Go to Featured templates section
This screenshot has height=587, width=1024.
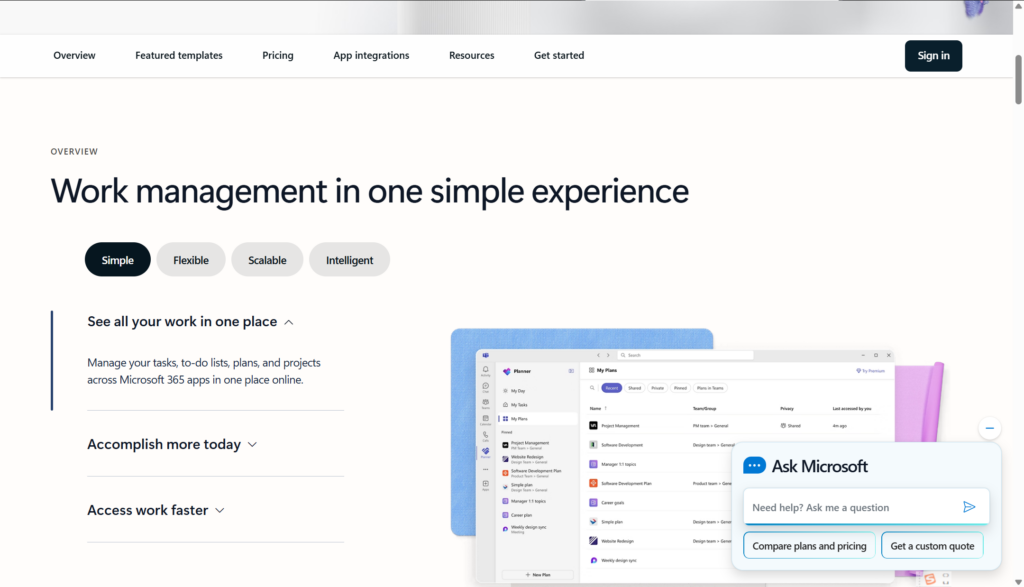coord(178,56)
